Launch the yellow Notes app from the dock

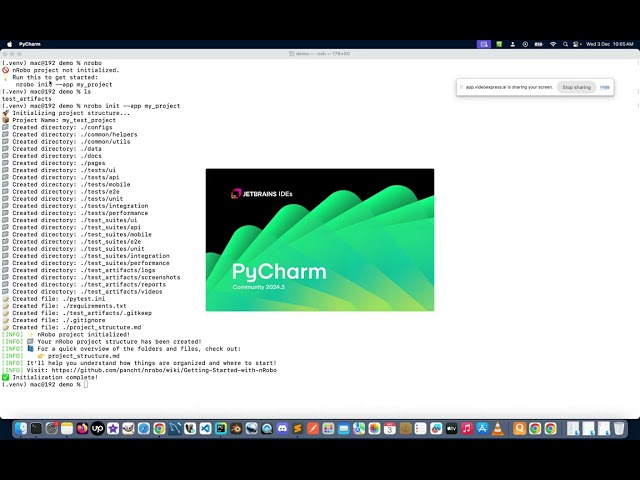pos(67,429)
